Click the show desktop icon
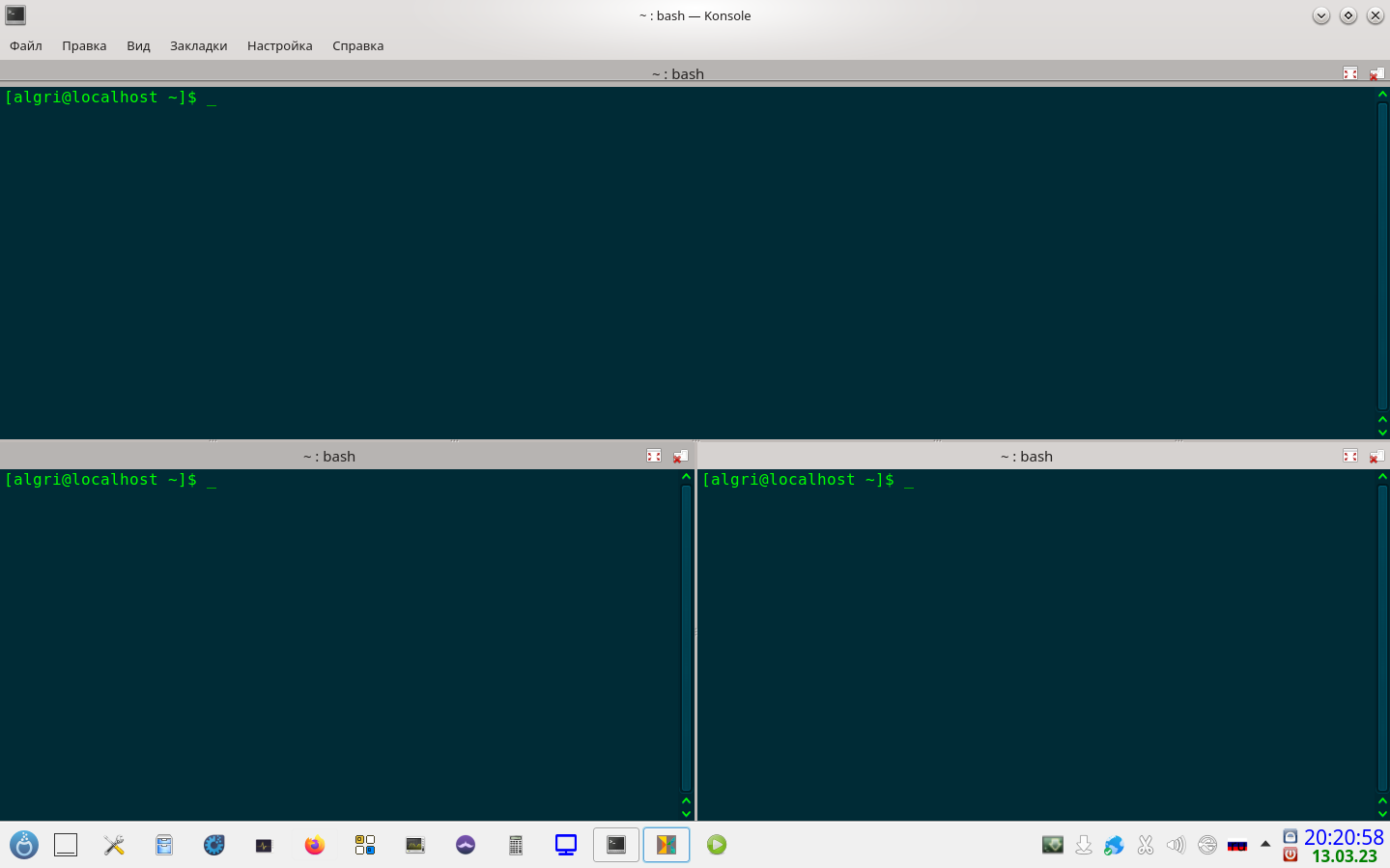The image size is (1390, 868). click(x=66, y=845)
